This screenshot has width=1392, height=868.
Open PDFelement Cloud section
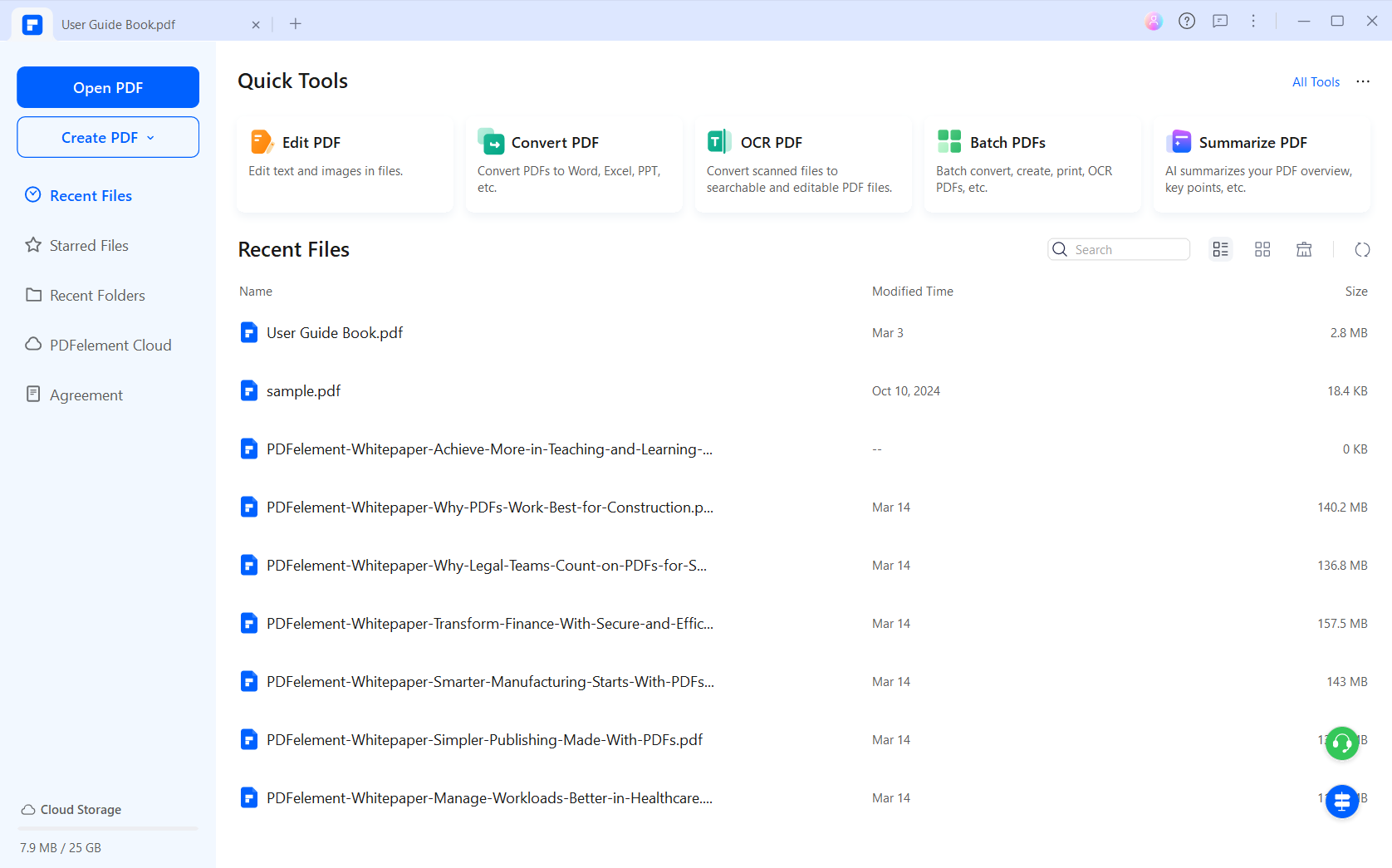(x=110, y=346)
